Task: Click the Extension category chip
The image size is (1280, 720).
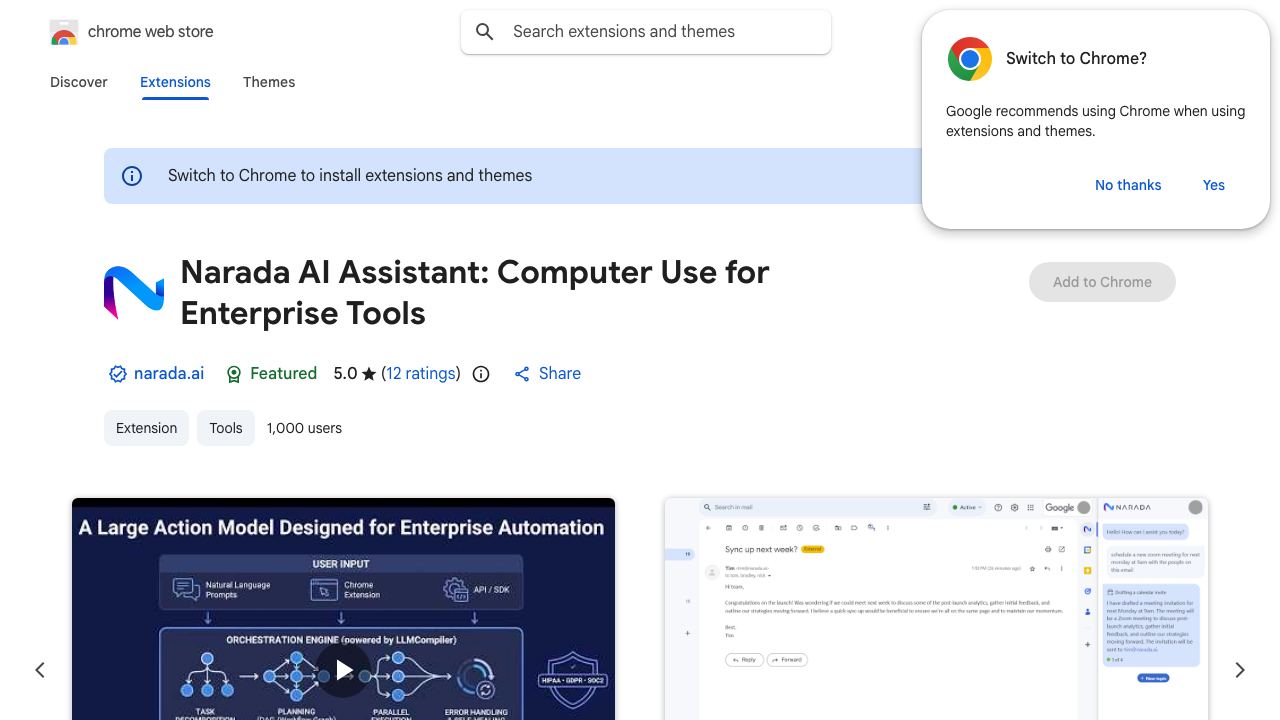Action: point(146,428)
